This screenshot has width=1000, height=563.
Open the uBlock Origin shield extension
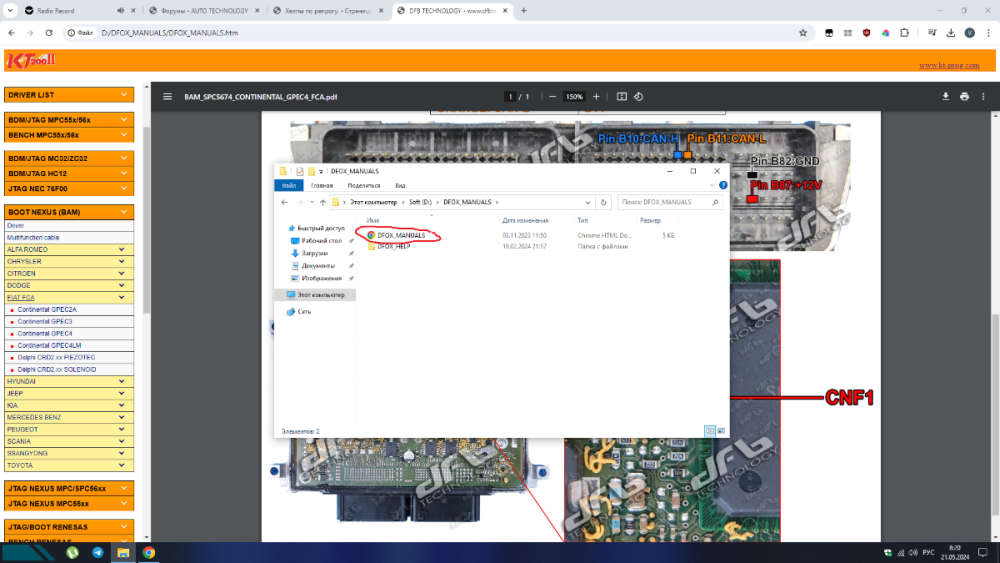coord(866,33)
